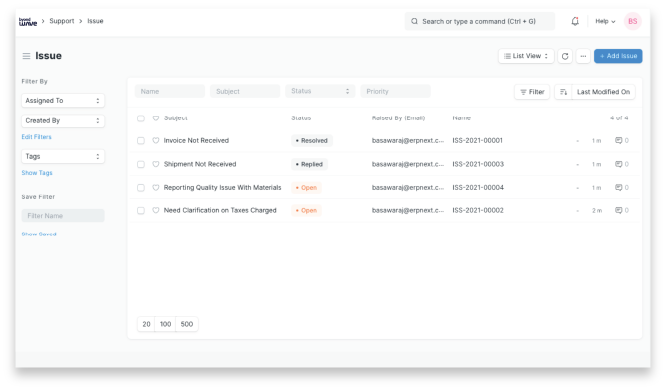Image resolution: width=666 pixels, height=390 pixels.
Task: Open the notifications bell
Action: 575,21
